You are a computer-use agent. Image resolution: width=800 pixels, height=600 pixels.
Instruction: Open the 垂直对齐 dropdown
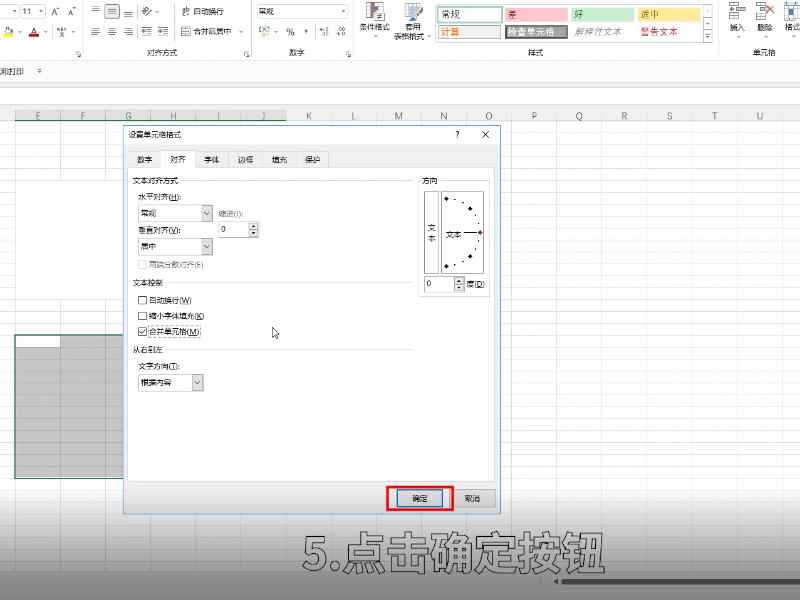click(205, 247)
